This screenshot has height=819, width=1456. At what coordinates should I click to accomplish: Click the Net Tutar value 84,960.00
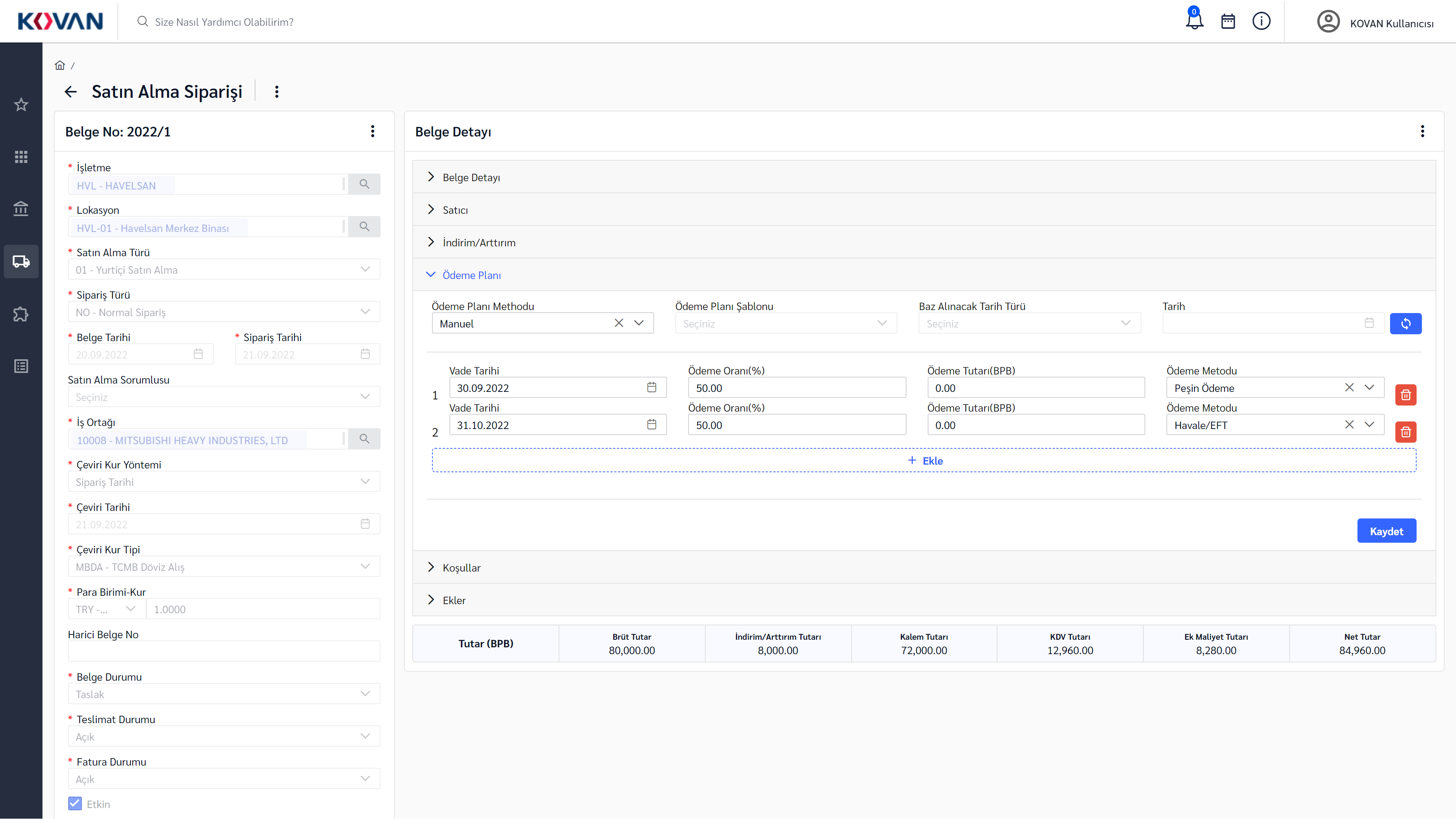click(1362, 650)
